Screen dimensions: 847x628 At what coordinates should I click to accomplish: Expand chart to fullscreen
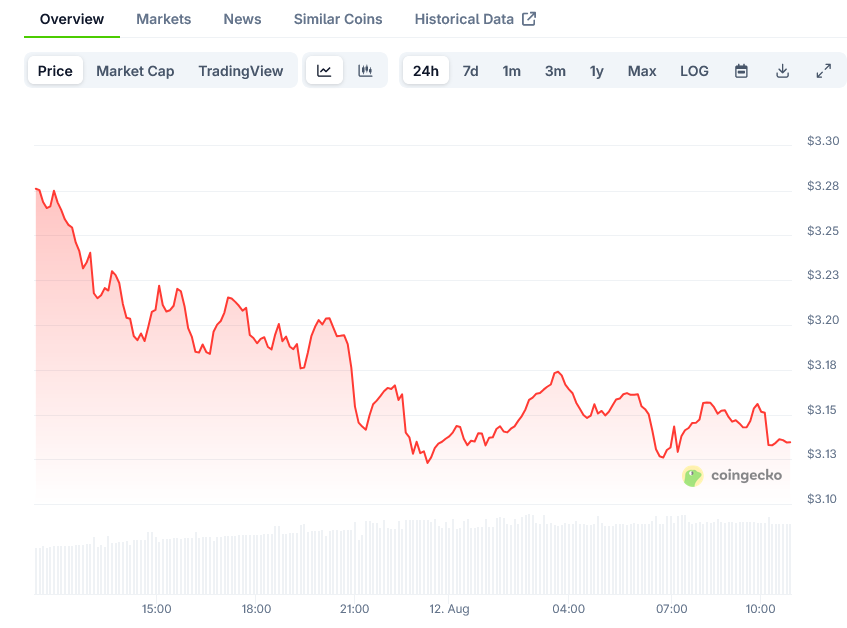coord(823,71)
